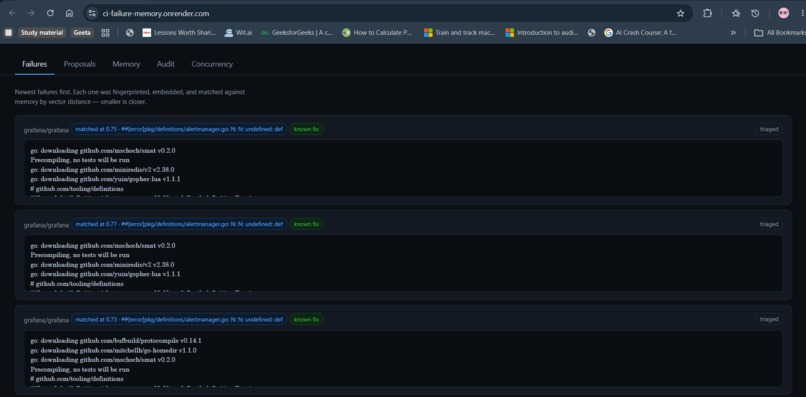This screenshot has height=397, width=806.
Task: Click the tab groups grid icon in bookmarks bar
Action: click(x=105, y=32)
